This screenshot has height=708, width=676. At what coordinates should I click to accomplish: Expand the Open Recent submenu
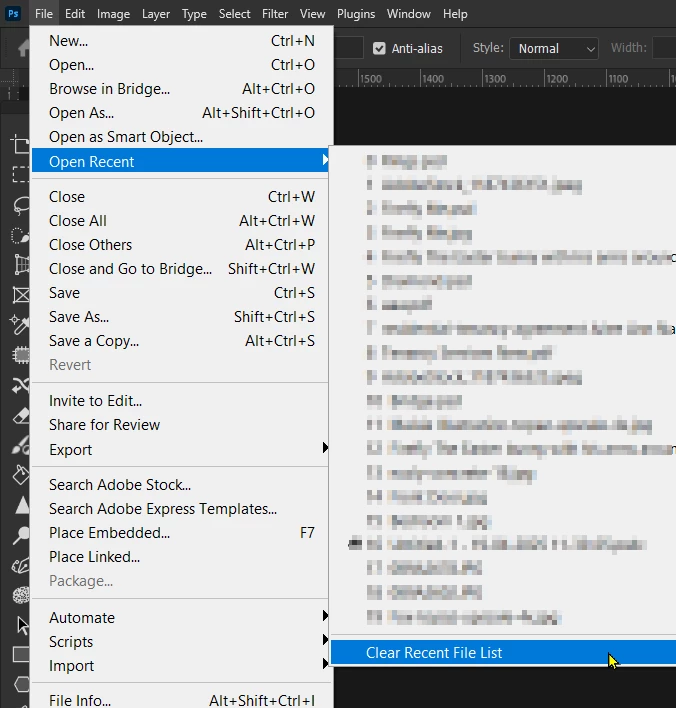181,161
